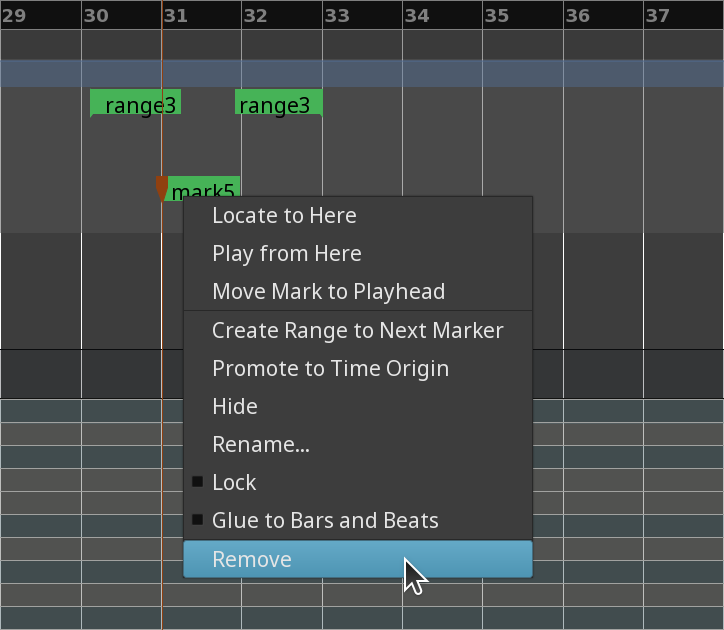This screenshot has height=630, width=724.
Task: Hide the marker via Hide entry
Action: 358,406
